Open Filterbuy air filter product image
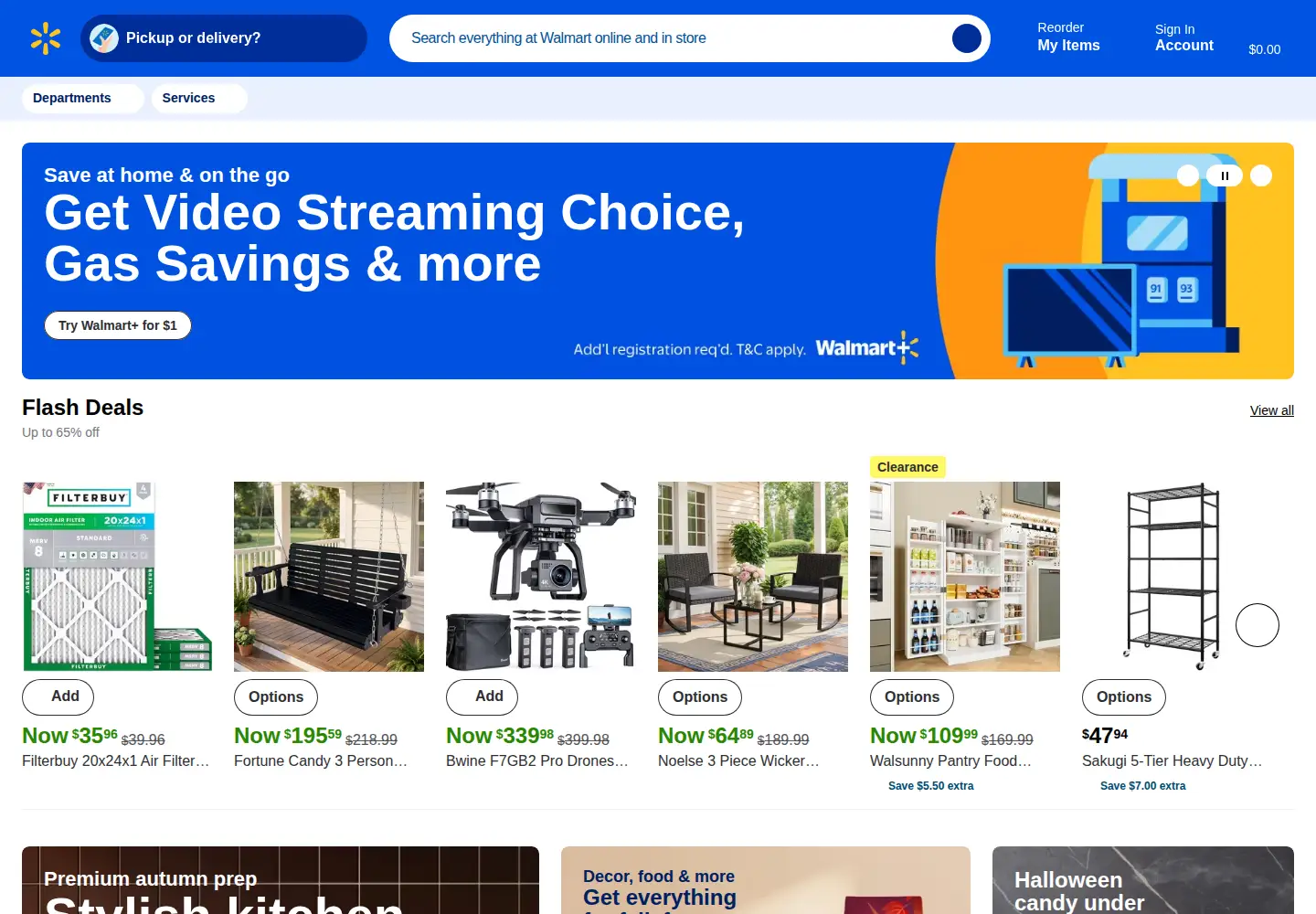This screenshot has height=914, width=1316. click(117, 577)
